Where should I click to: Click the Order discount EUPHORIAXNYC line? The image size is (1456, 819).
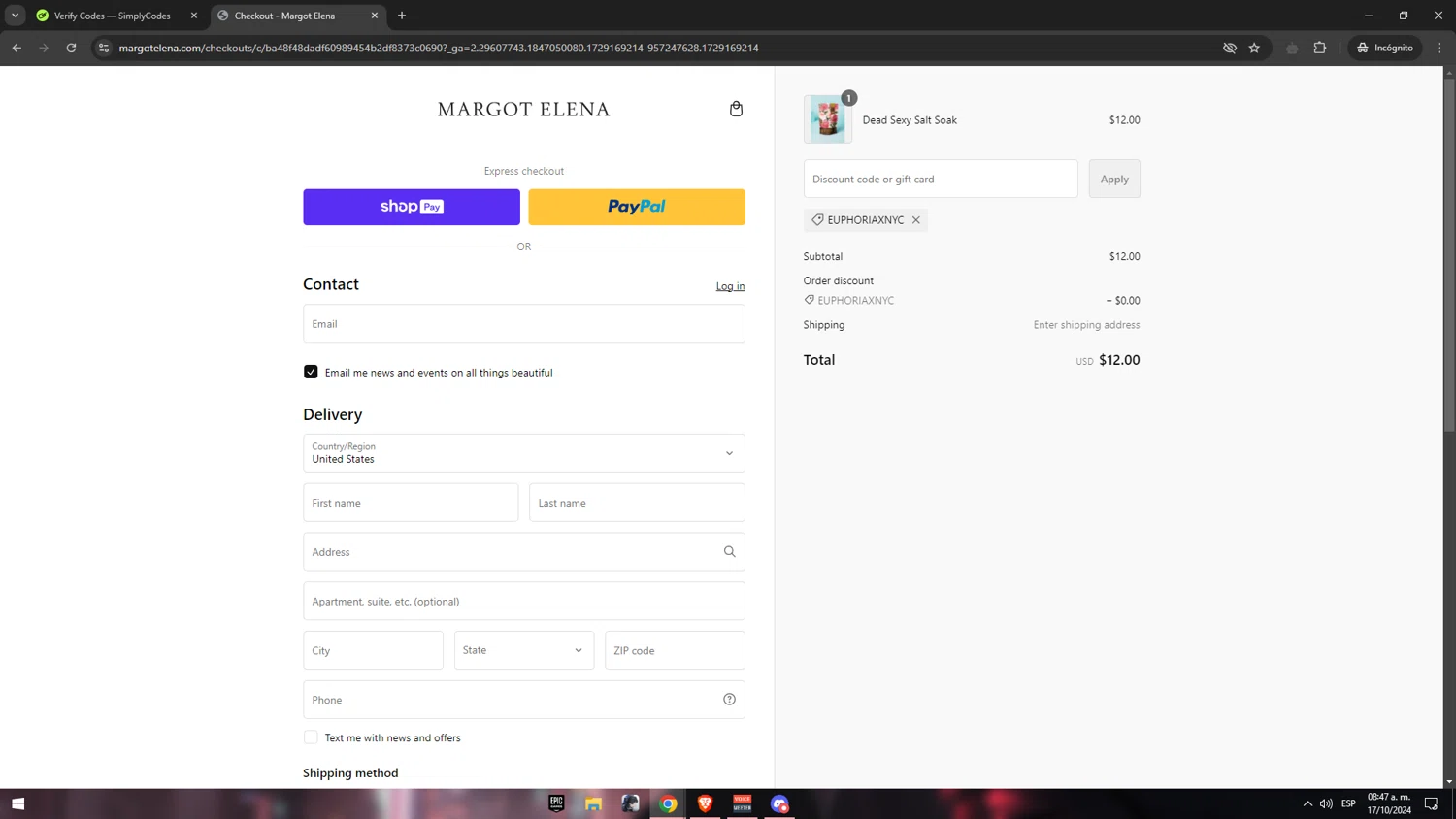tap(849, 301)
